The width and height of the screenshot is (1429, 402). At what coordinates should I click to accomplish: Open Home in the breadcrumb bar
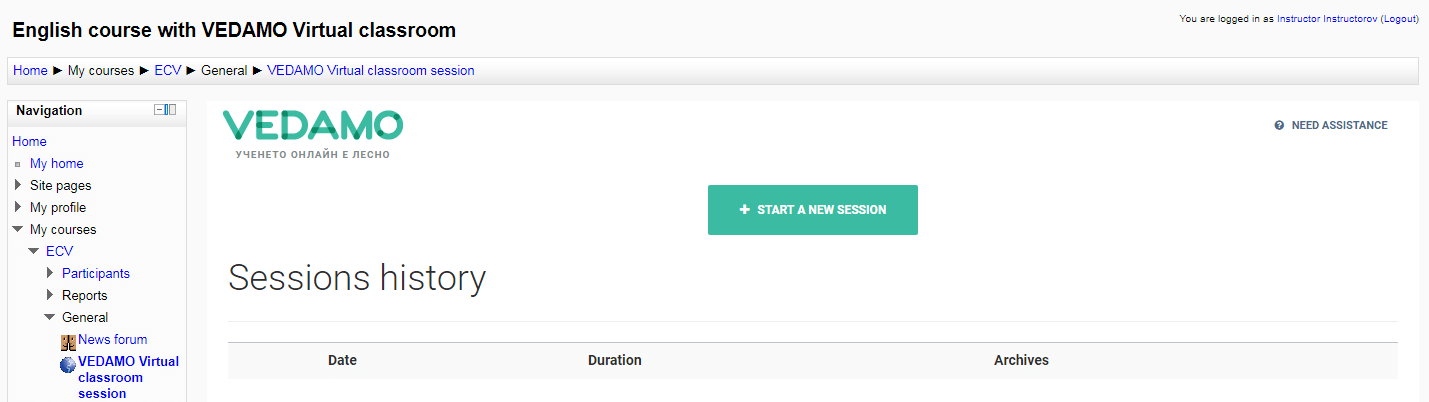(30, 71)
